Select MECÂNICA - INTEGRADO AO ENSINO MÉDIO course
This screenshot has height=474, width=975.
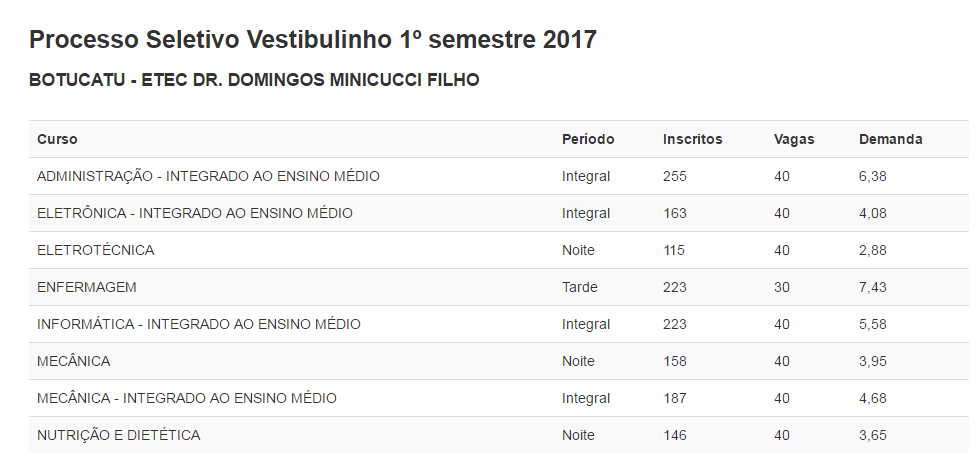(x=187, y=398)
